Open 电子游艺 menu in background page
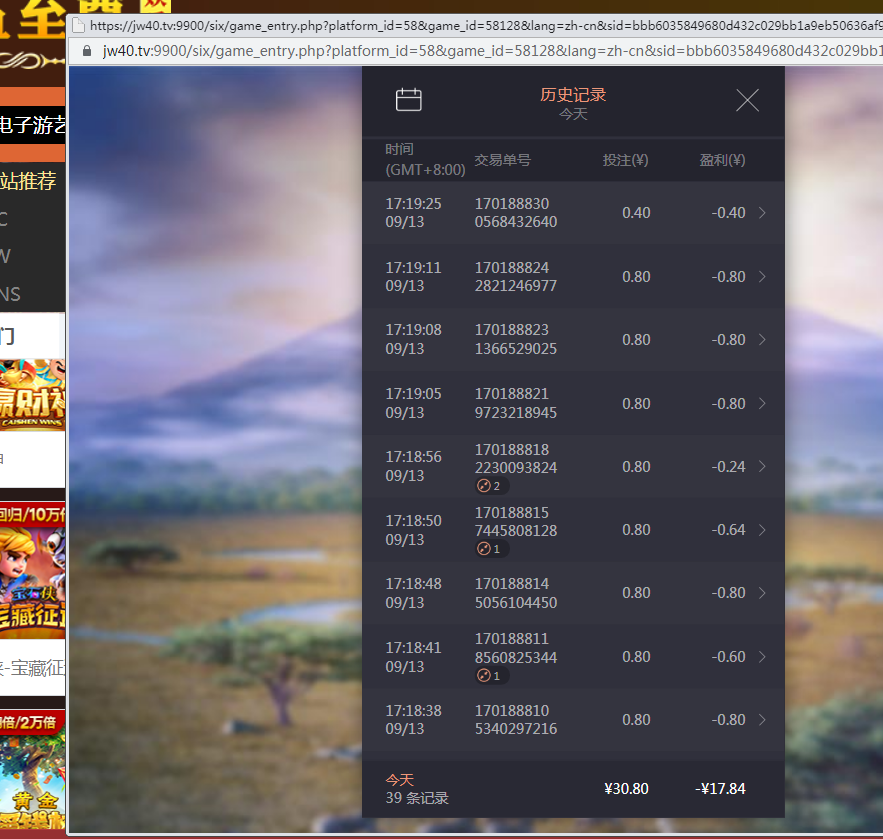883x839 pixels. [33, 124]
